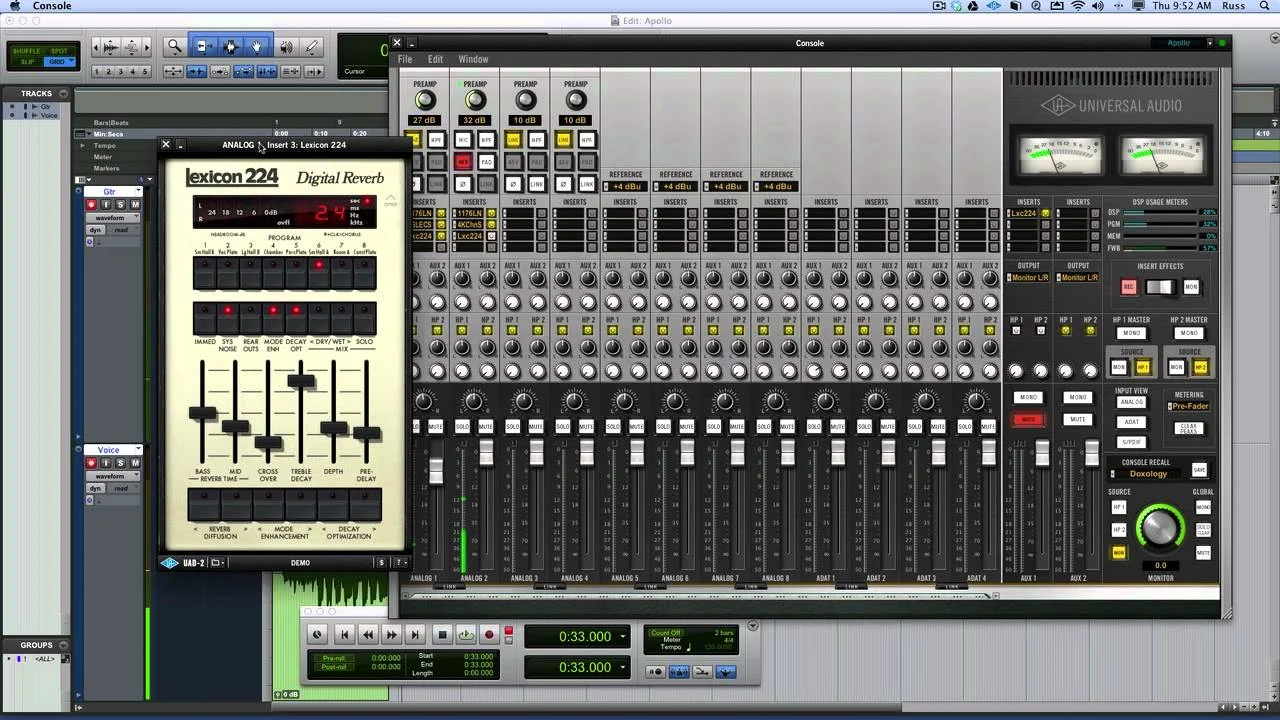Click the SAVE button in Console Recall
This screenshot has width=1280, height=720.
(x=1197, y=469)
